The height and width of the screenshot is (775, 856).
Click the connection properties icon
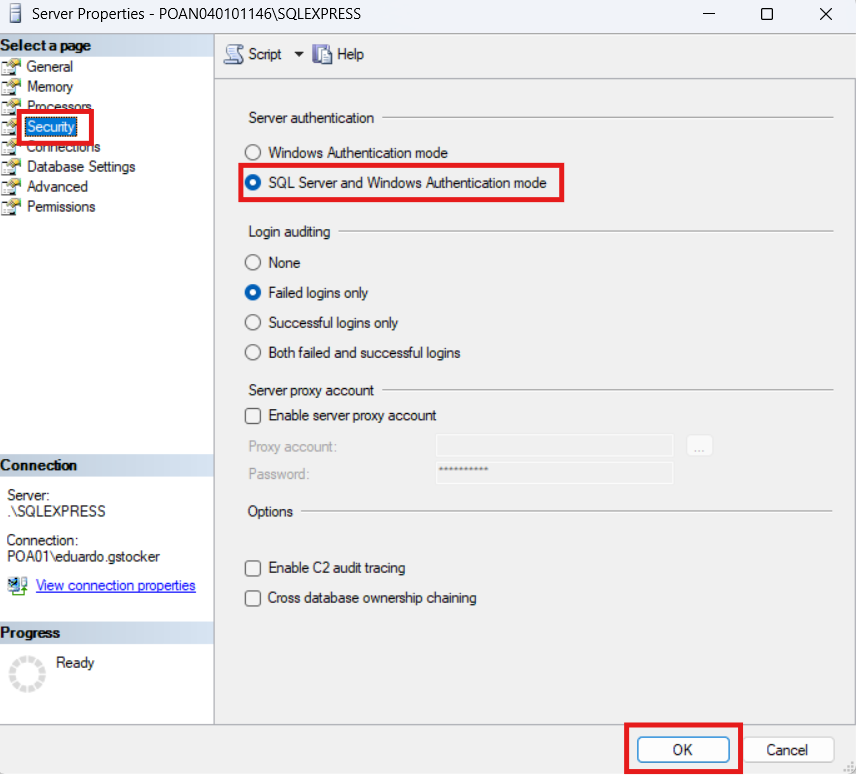(18, 585)
